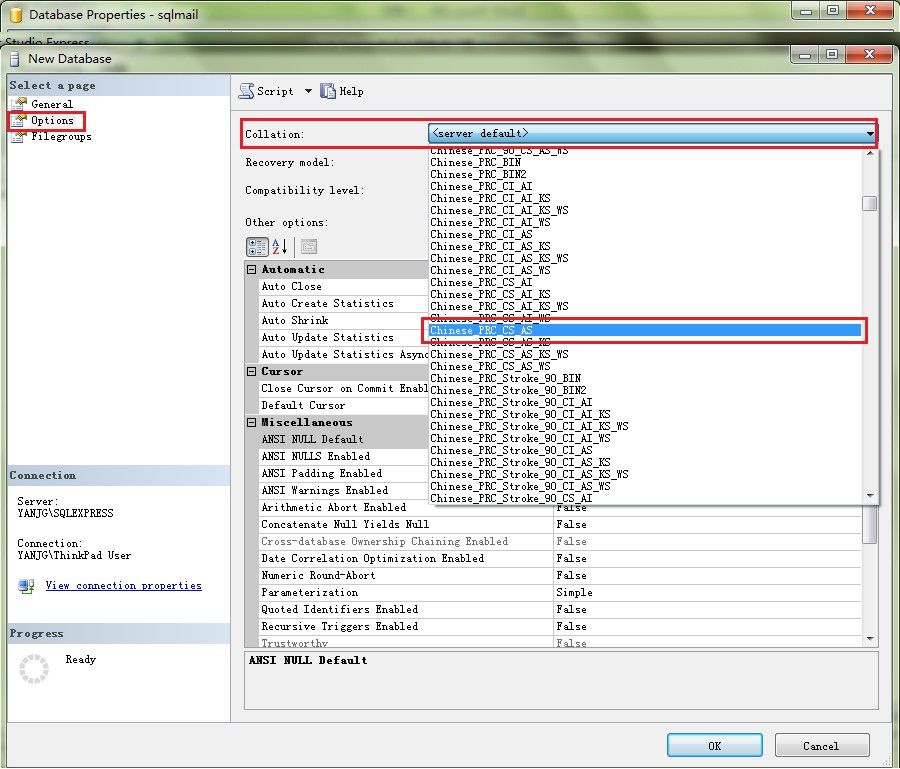Image resolution: width=900 pixels, height=769 pixels.
Task: Click the Alphabetical sort icon
Action: 280,247
